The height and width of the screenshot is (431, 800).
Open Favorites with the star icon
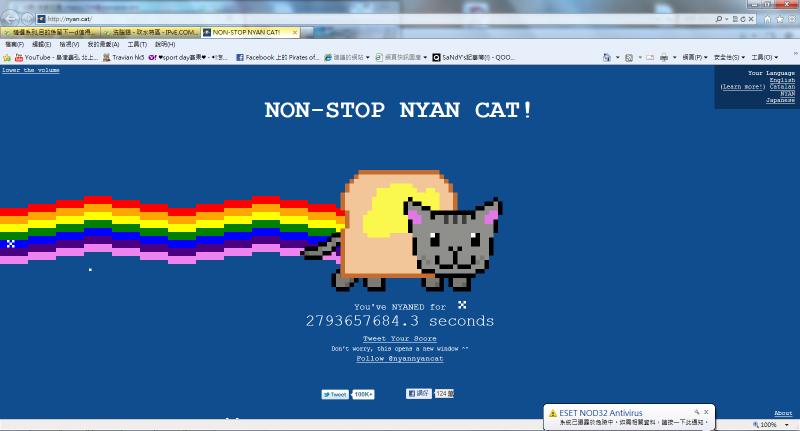(x=780, y=19)
